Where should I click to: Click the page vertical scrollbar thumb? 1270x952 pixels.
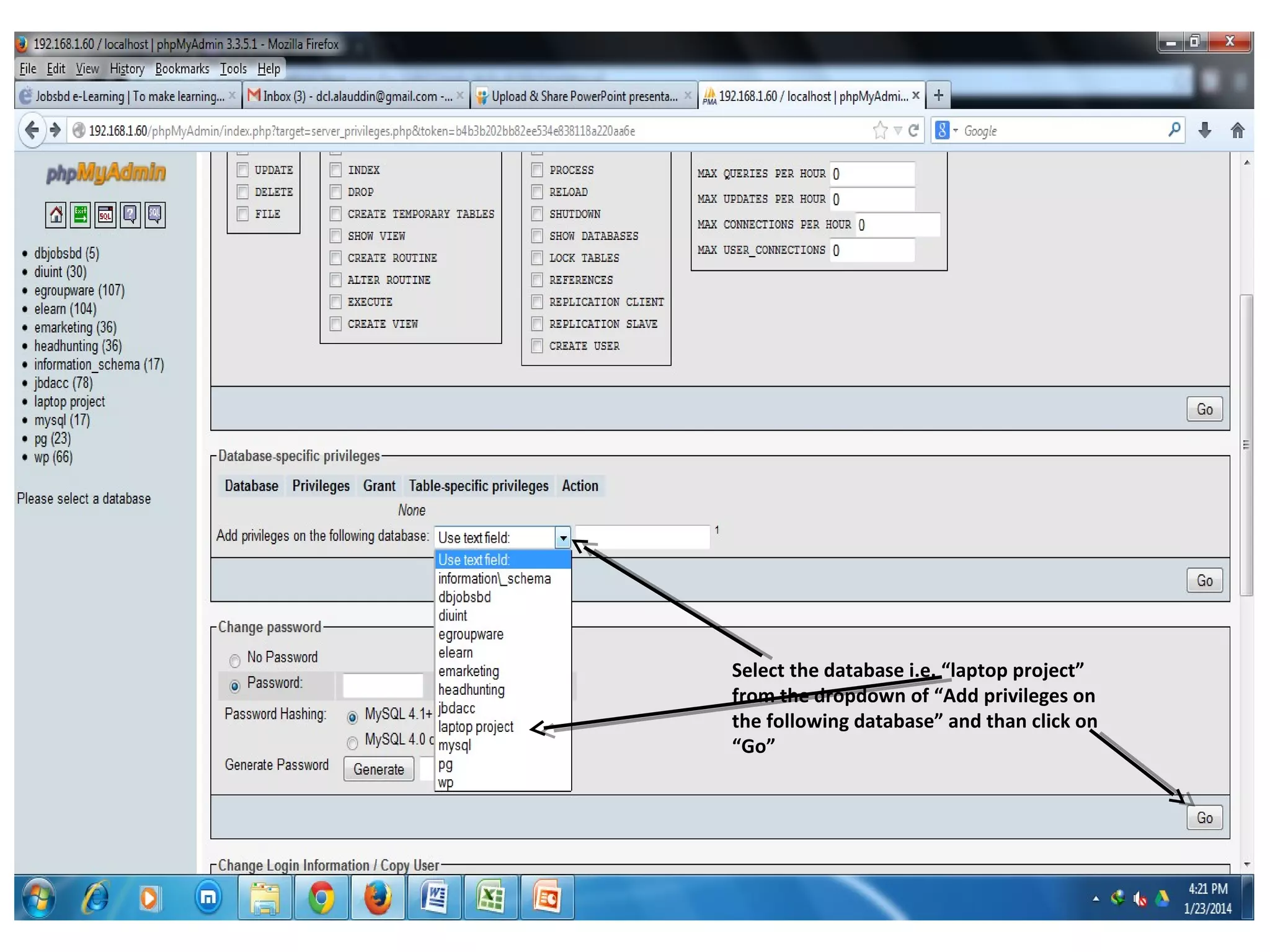(1246, 444)
